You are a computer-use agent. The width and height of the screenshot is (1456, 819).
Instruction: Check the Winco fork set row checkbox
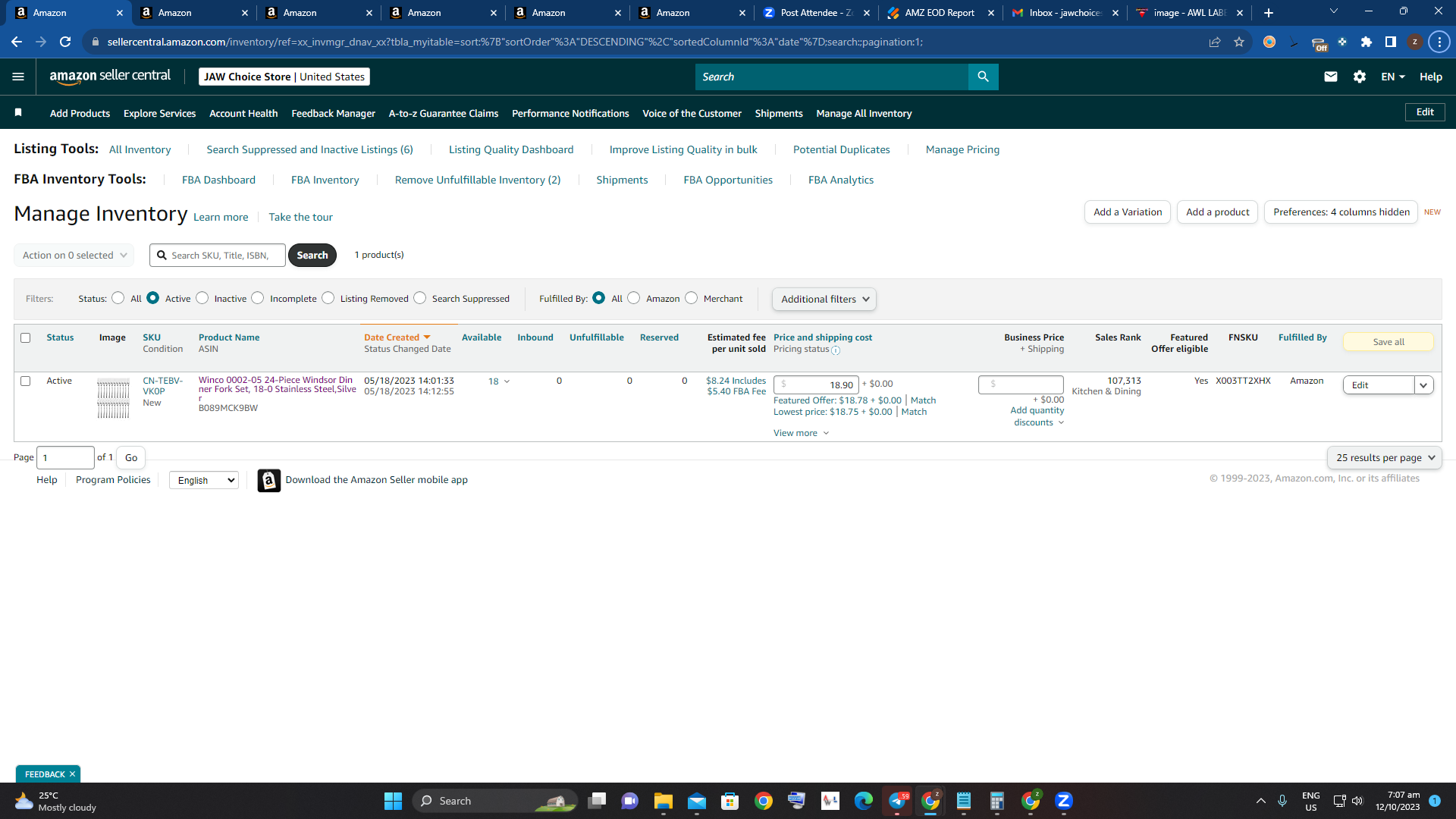25,381
